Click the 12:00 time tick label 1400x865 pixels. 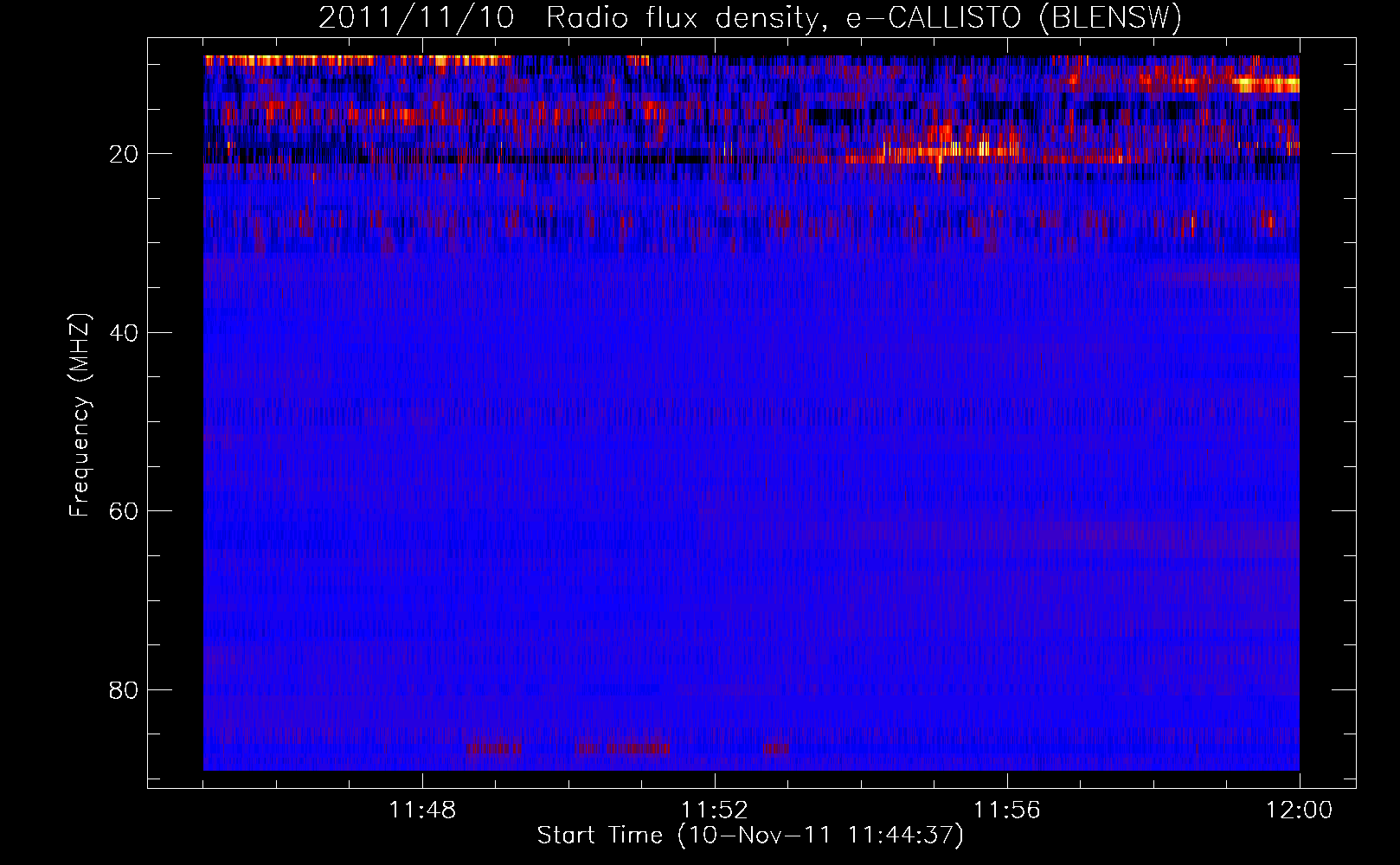point(1300,811)
